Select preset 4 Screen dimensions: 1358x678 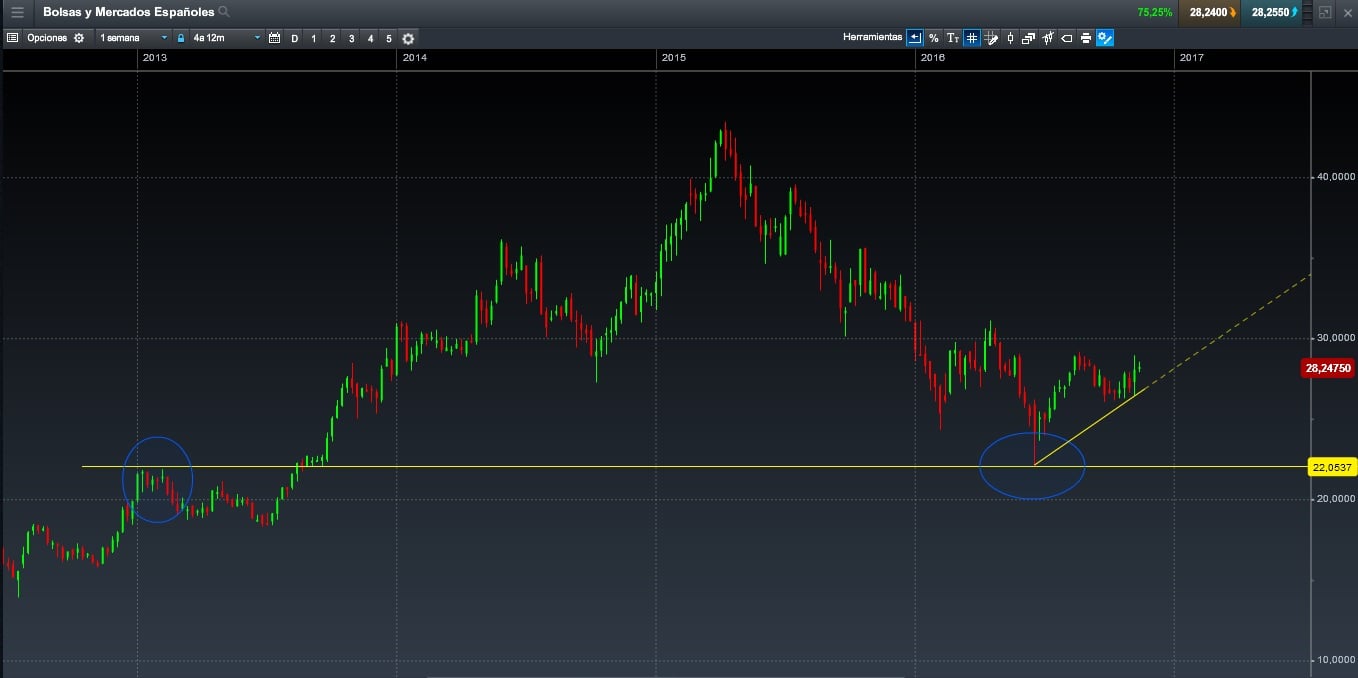370,38
